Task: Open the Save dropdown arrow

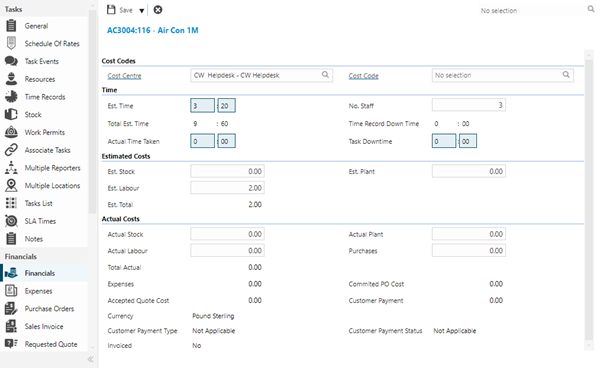Action: coord(142,11)
